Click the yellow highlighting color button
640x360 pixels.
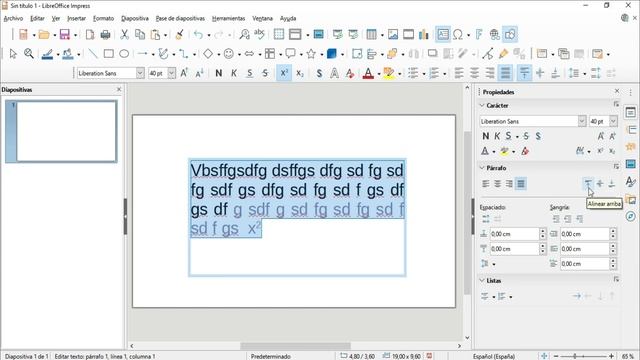point(389,73)
